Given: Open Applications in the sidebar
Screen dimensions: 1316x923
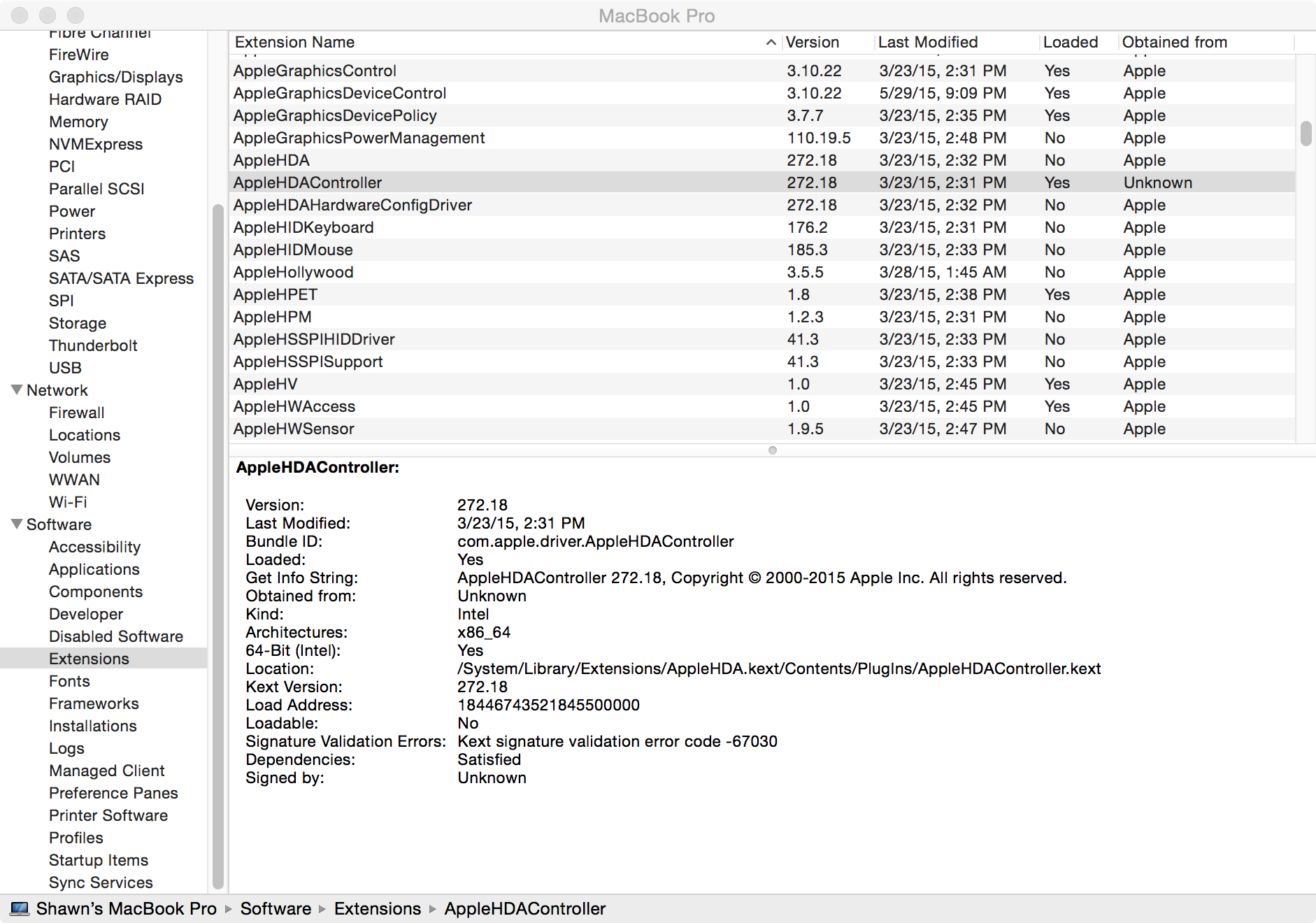Looking at the screenshot, I should (x=94, y=569).
